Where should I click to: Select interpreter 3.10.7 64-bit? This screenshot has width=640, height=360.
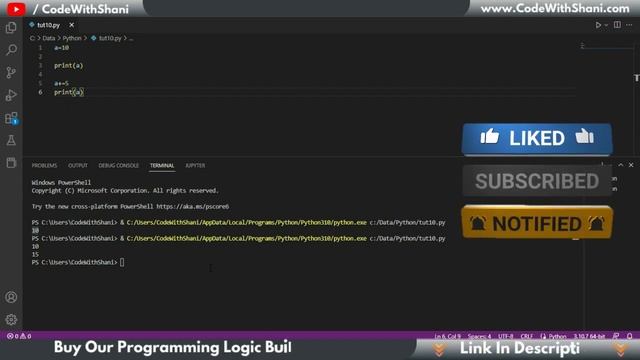pyautogui.click(x=589, y=336)
